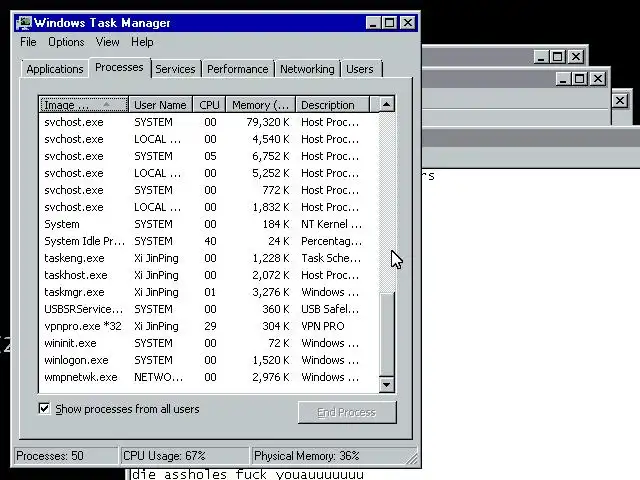Open the Performance tab

(238, 69)
